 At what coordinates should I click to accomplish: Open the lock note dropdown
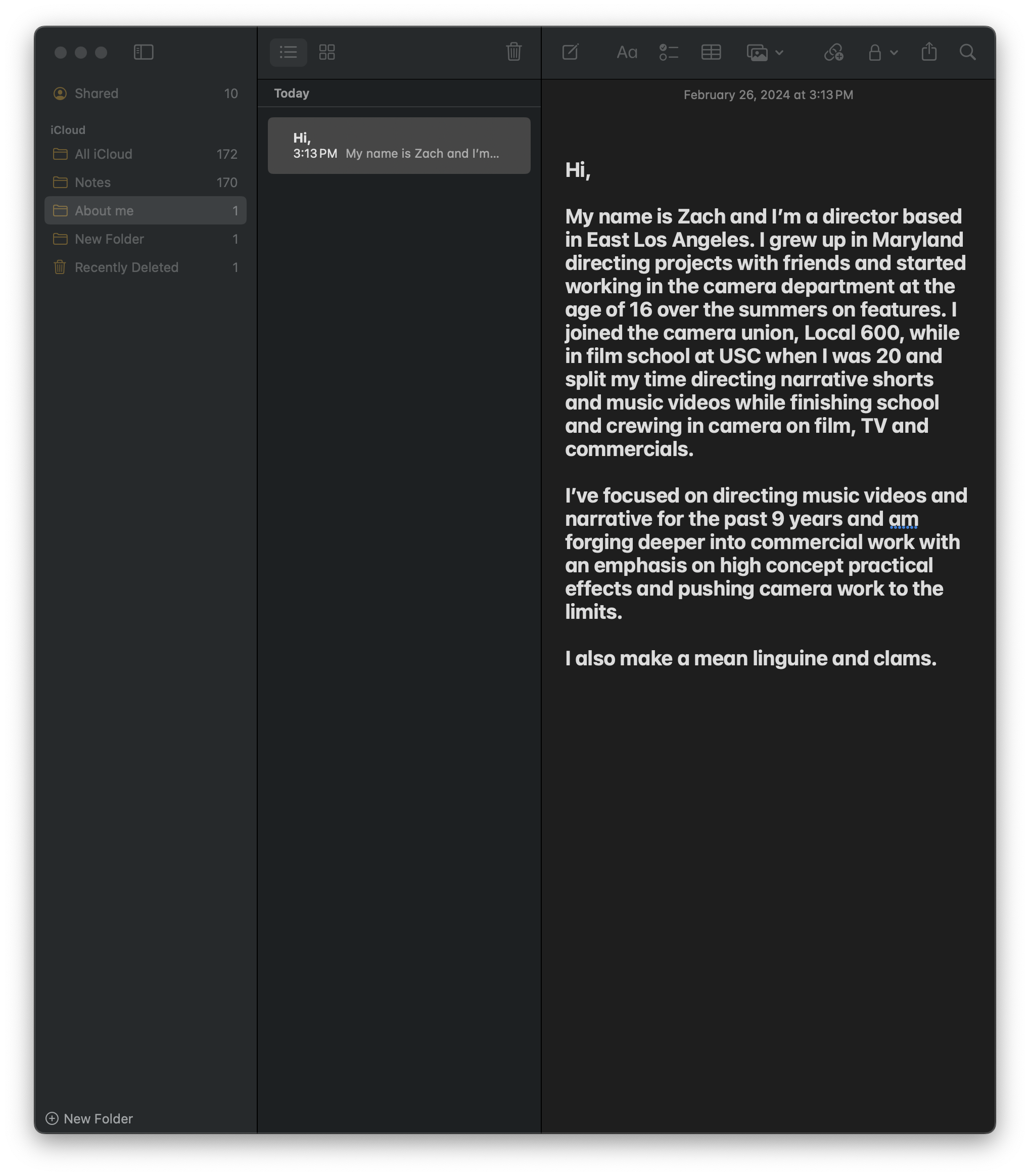click(x=882, y=53)
